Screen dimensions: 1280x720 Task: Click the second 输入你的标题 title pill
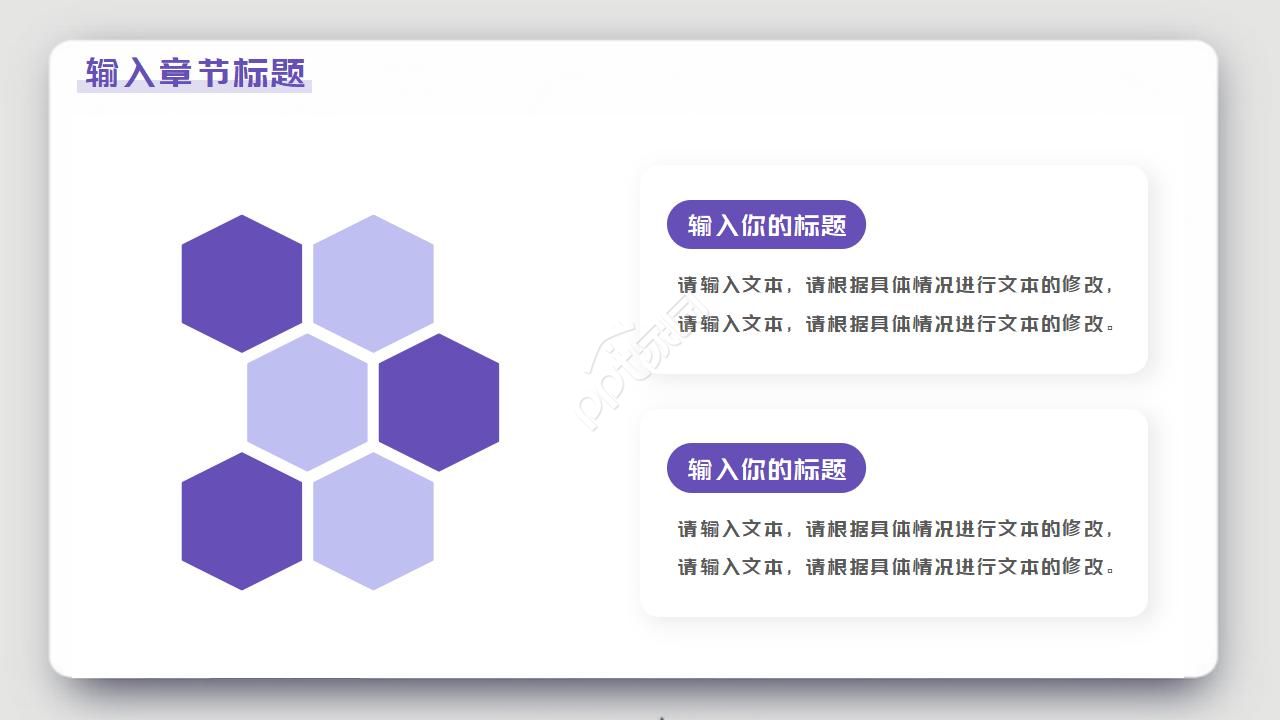click(x=766, y=467)
